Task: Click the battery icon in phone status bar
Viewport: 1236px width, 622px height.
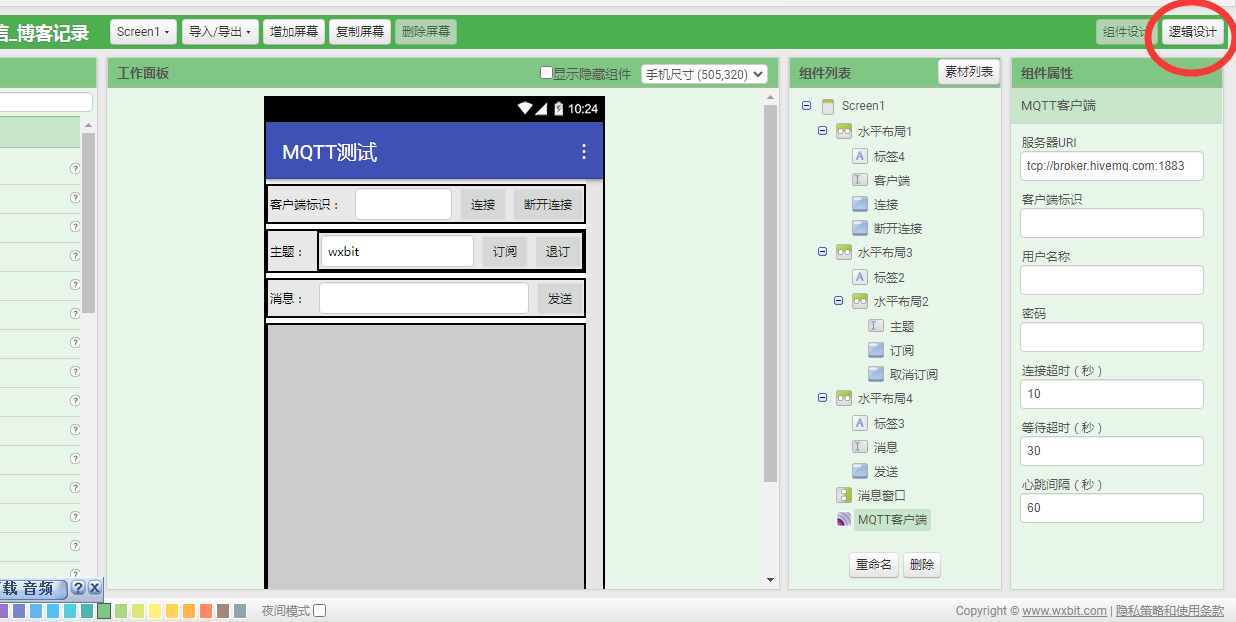Action: click(558, 109)
